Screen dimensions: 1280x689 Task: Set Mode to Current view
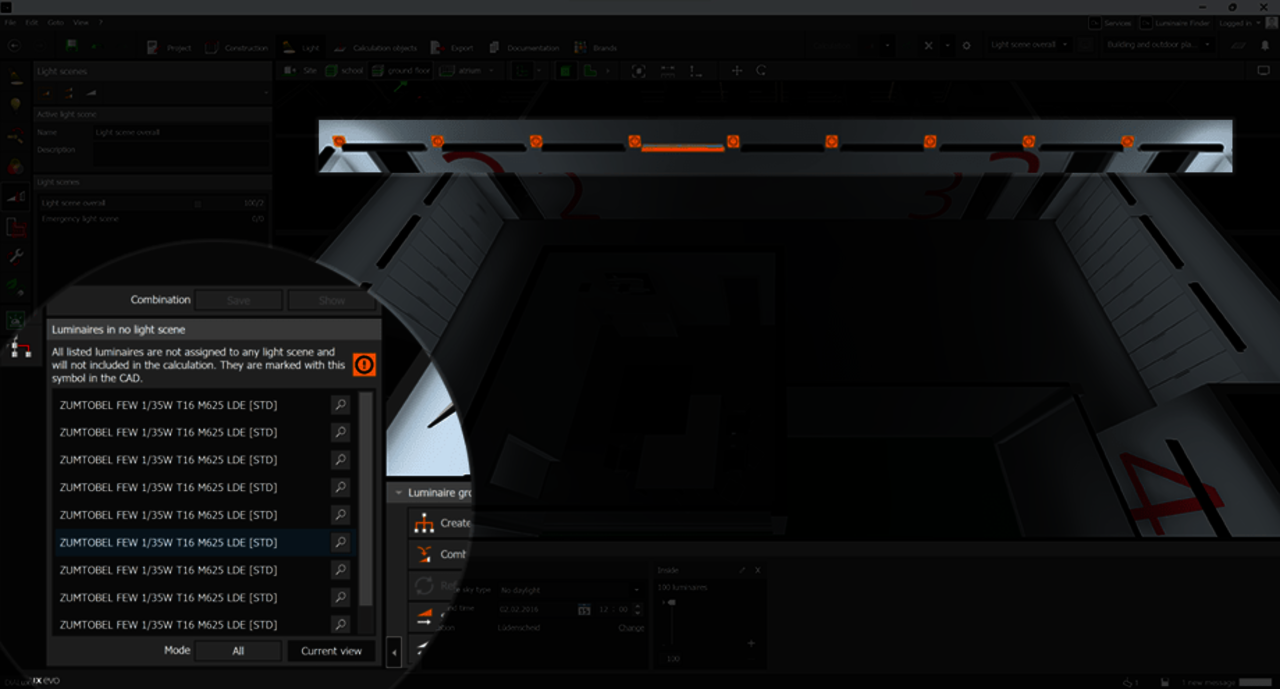pyautogui.click(x=331, y=650)
